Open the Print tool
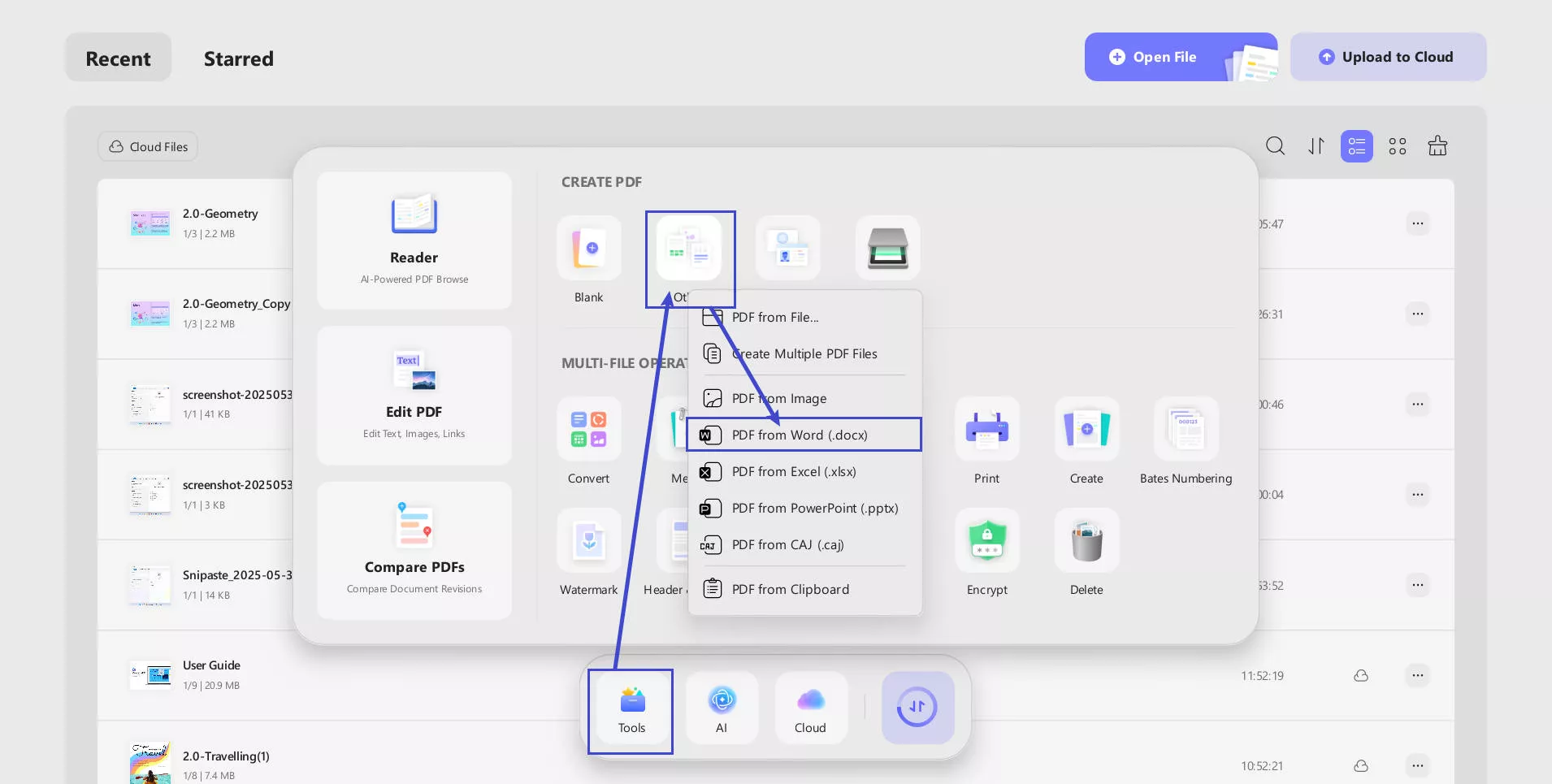 pyautogui.click(x=987, y=429)
